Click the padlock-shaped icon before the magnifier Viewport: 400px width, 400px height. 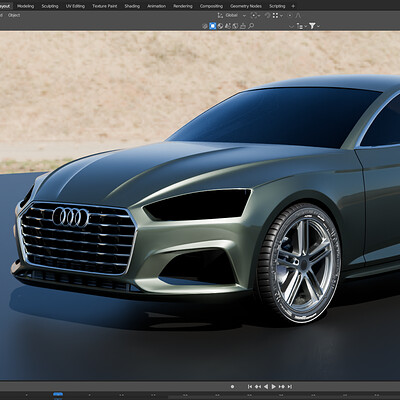pos(243,26)
